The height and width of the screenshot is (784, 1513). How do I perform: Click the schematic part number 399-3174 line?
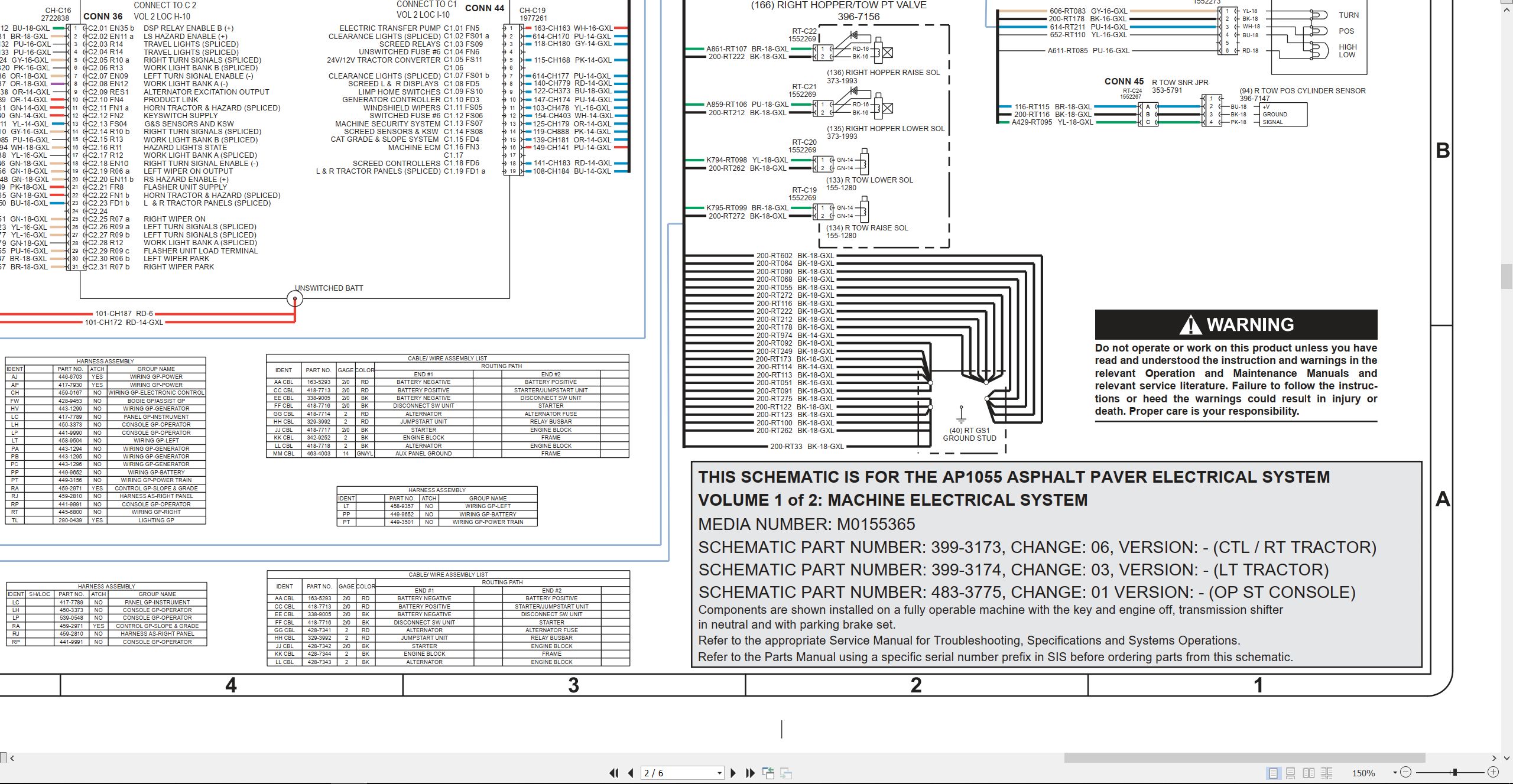coord(1014,570)
